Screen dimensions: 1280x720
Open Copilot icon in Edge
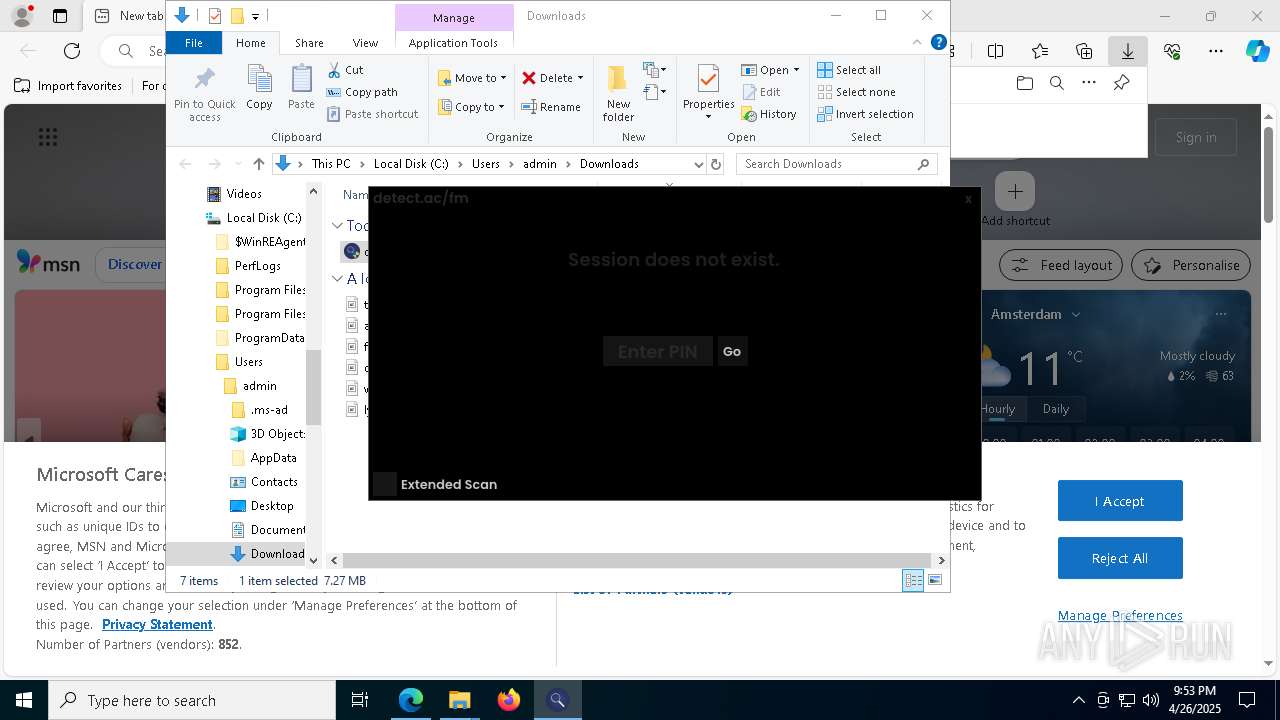tap(1257, 51)
